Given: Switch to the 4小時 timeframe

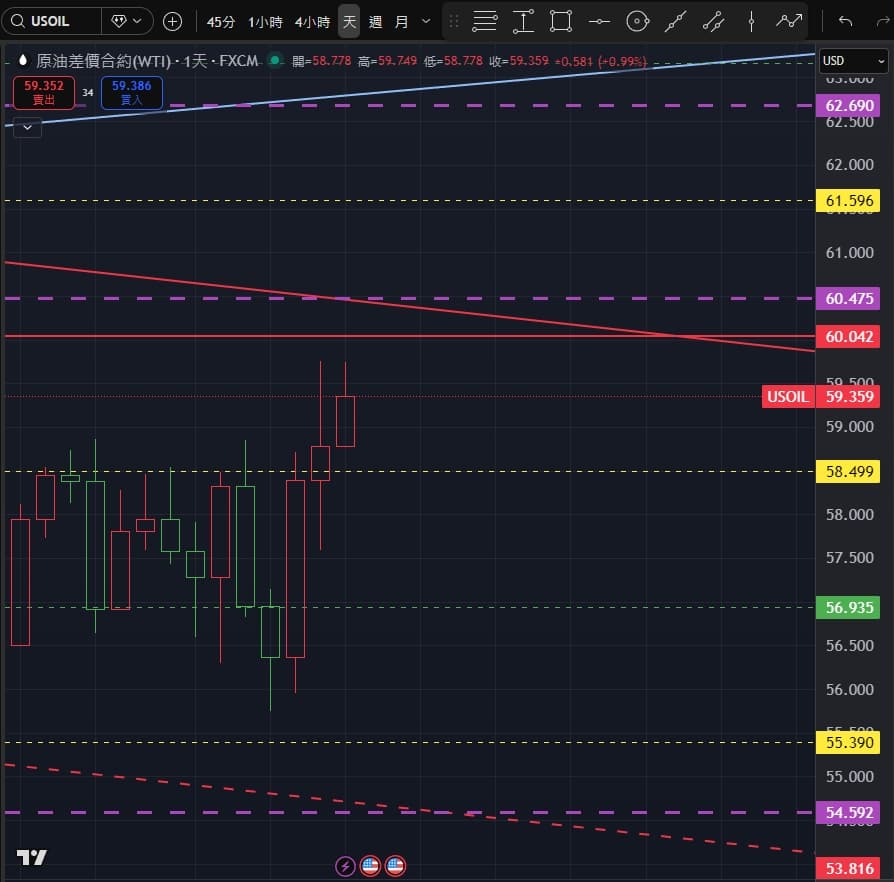Looking at the screenshot, I should click(x=312, y=20).
